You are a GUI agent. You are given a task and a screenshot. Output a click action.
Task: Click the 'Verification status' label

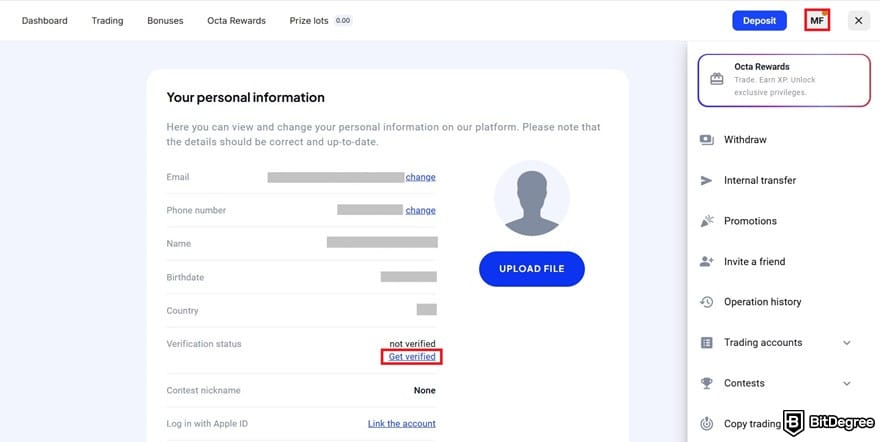pyautogui.click(x=204, y=344)
